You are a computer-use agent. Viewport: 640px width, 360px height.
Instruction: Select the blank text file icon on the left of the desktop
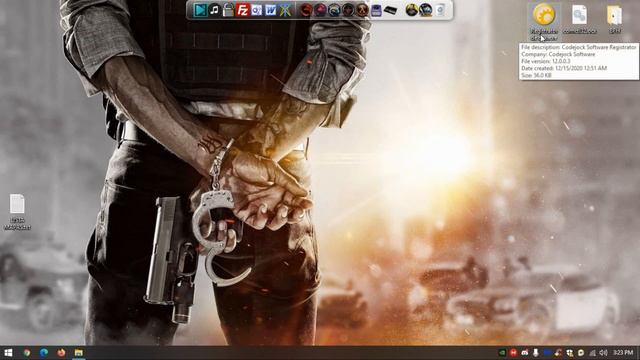17,212
